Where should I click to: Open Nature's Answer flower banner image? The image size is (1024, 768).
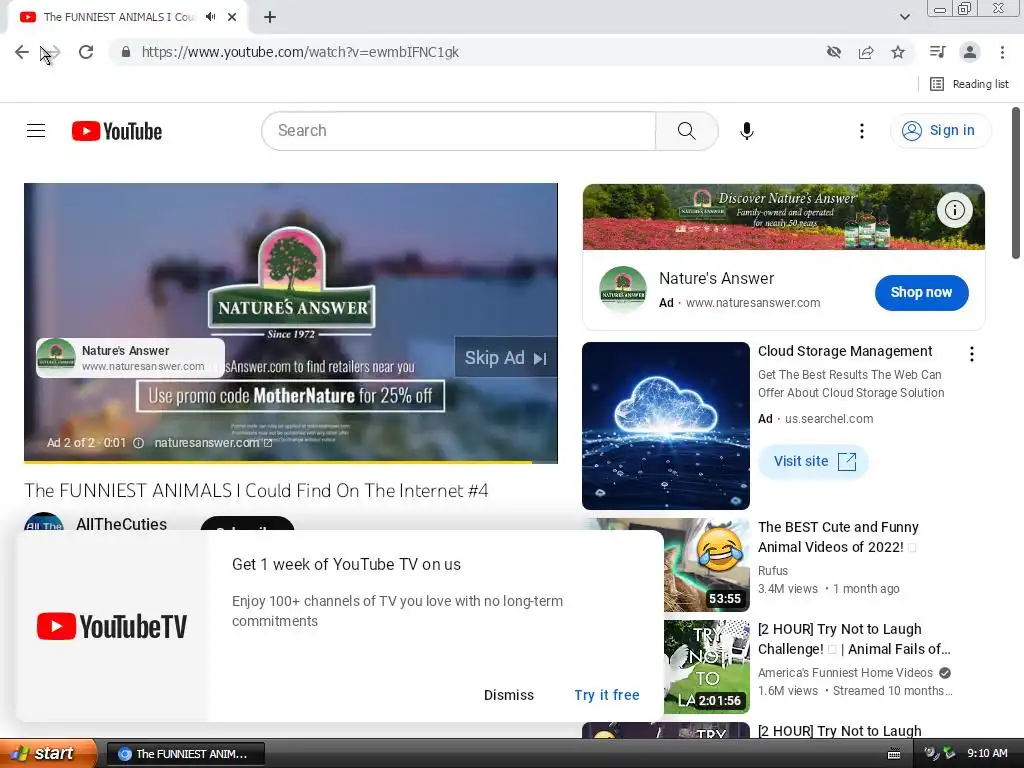[783, 217]
